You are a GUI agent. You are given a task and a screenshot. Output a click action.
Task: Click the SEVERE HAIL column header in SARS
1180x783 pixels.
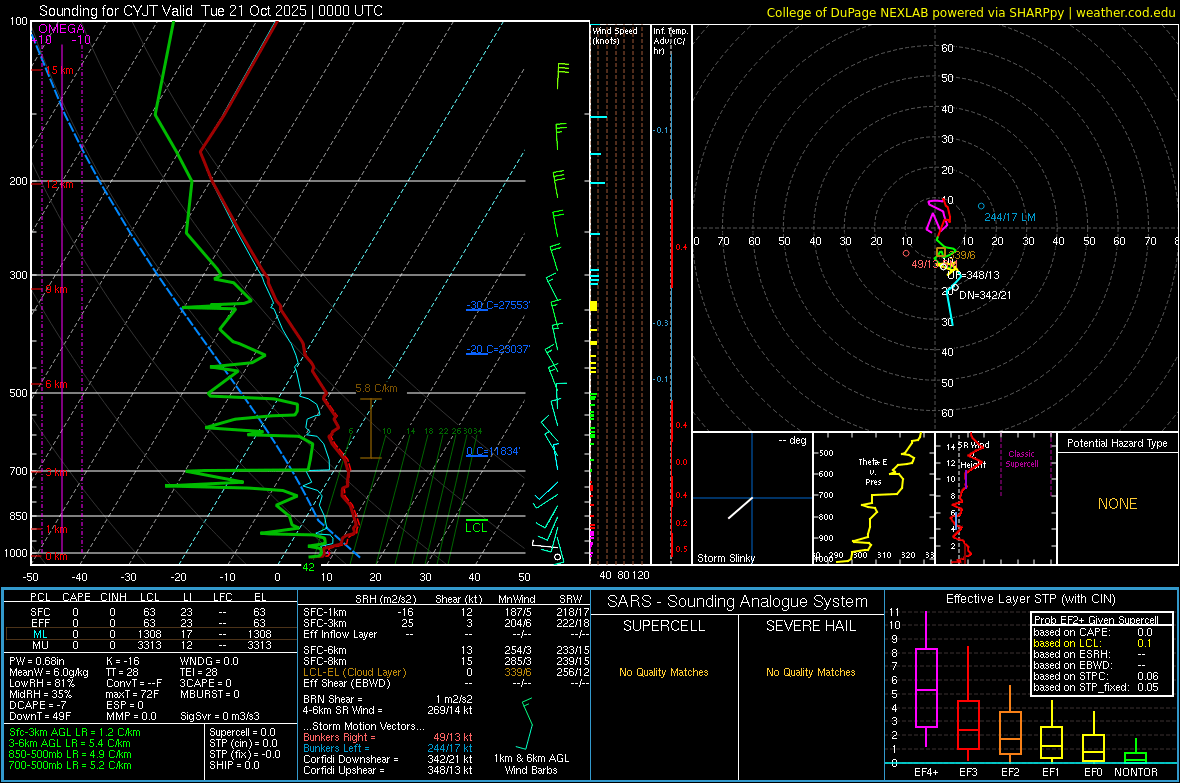[810, 626]
